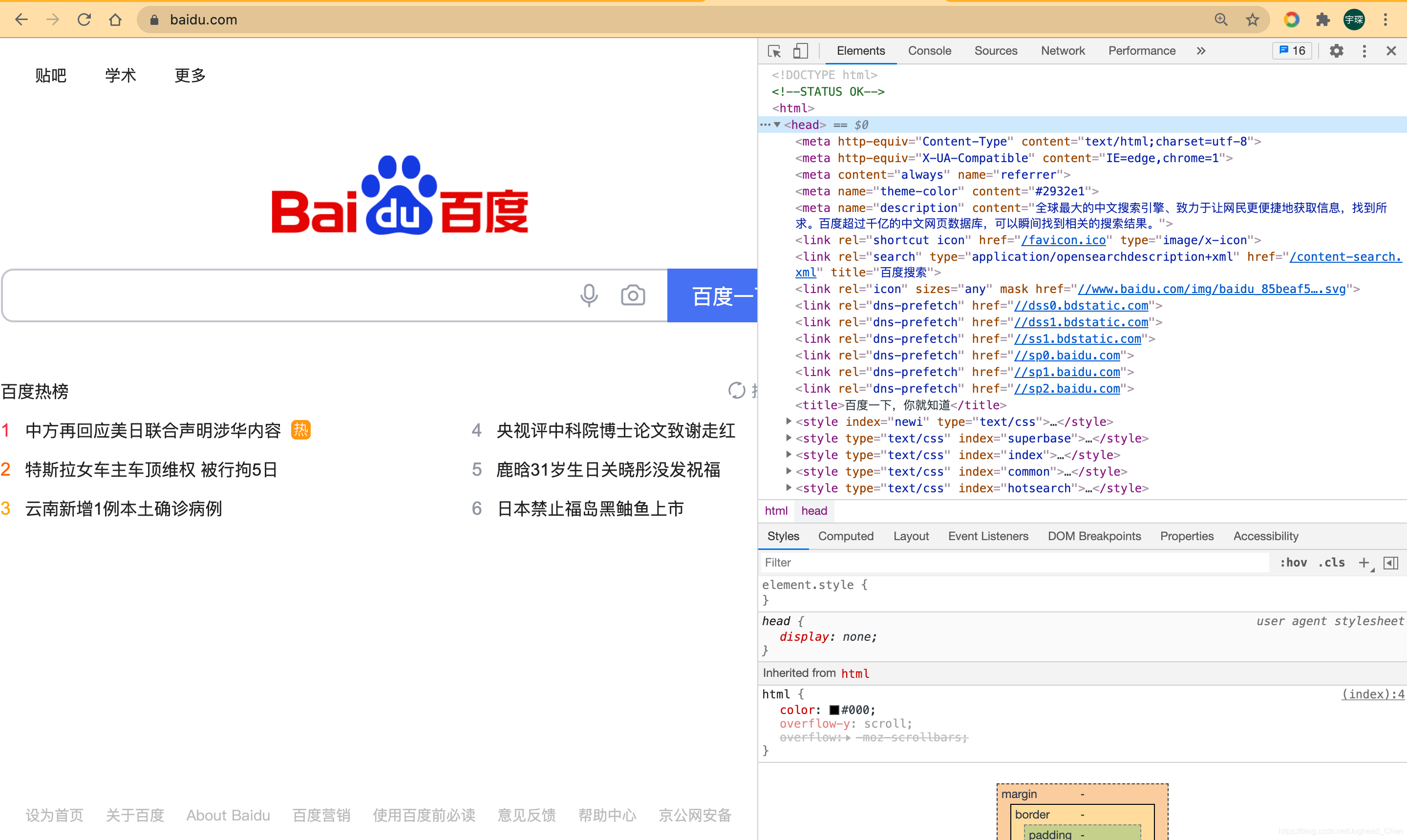This screenshot has height=840, width=1407.
Task: Click the lock icon beside baidu.com
Action: (154, 20)
